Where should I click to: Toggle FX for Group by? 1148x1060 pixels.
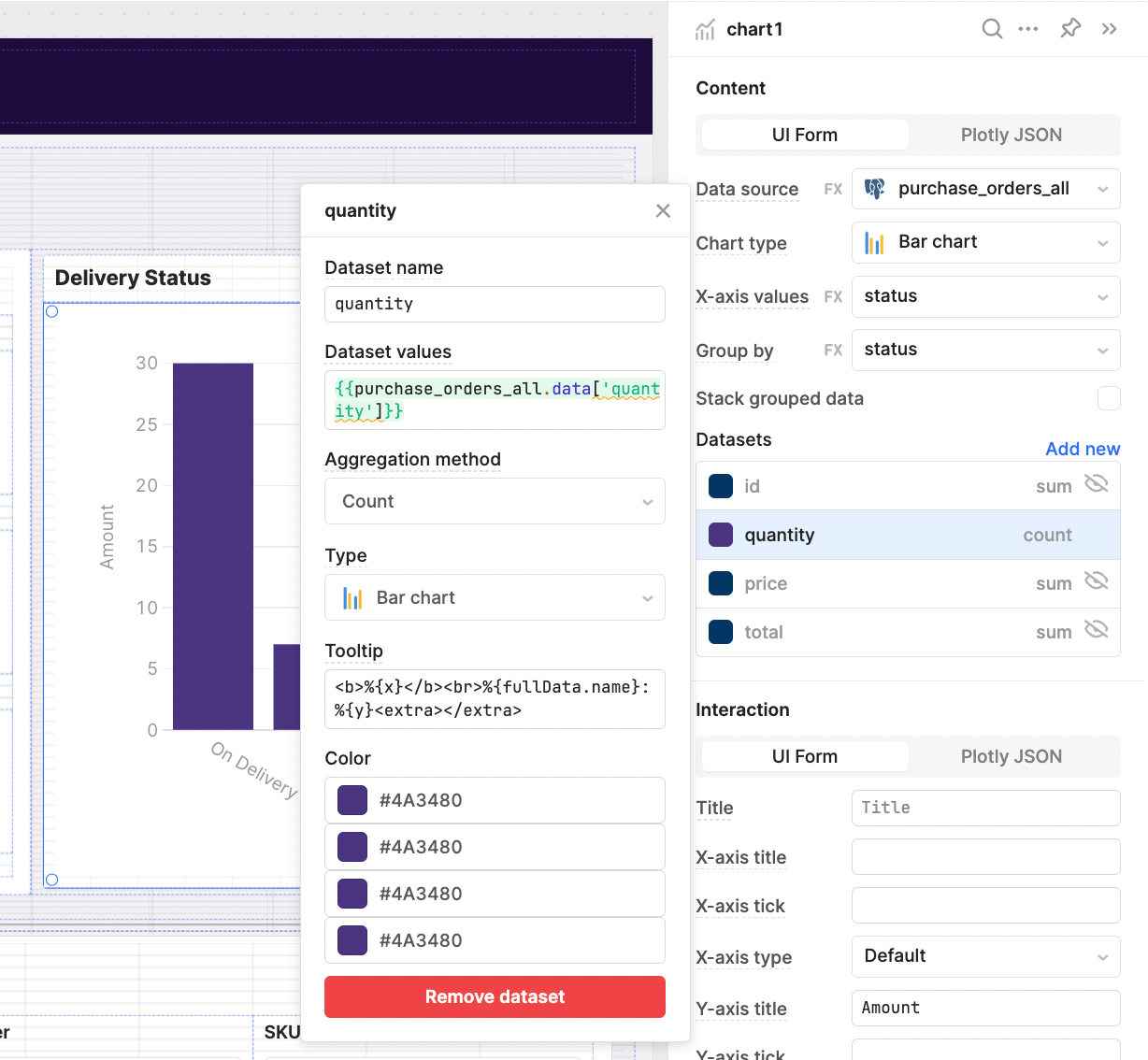tap(833, 350)
